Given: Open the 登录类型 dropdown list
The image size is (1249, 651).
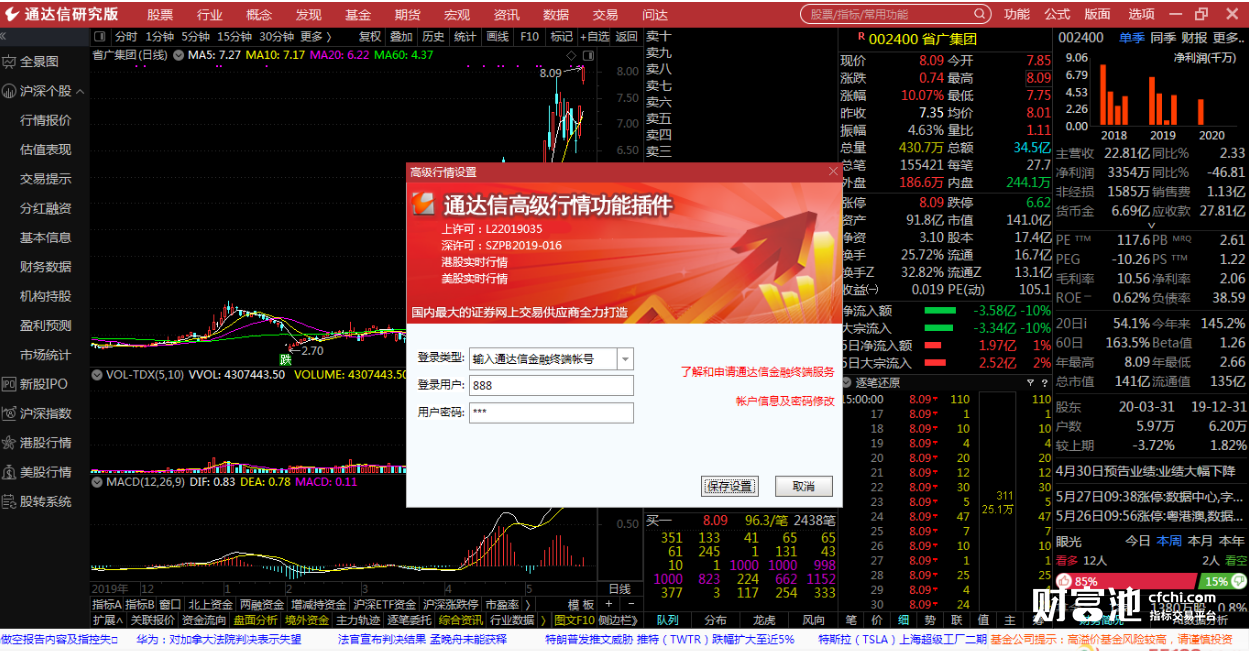Looking at the screenshot, I should 625,358.
